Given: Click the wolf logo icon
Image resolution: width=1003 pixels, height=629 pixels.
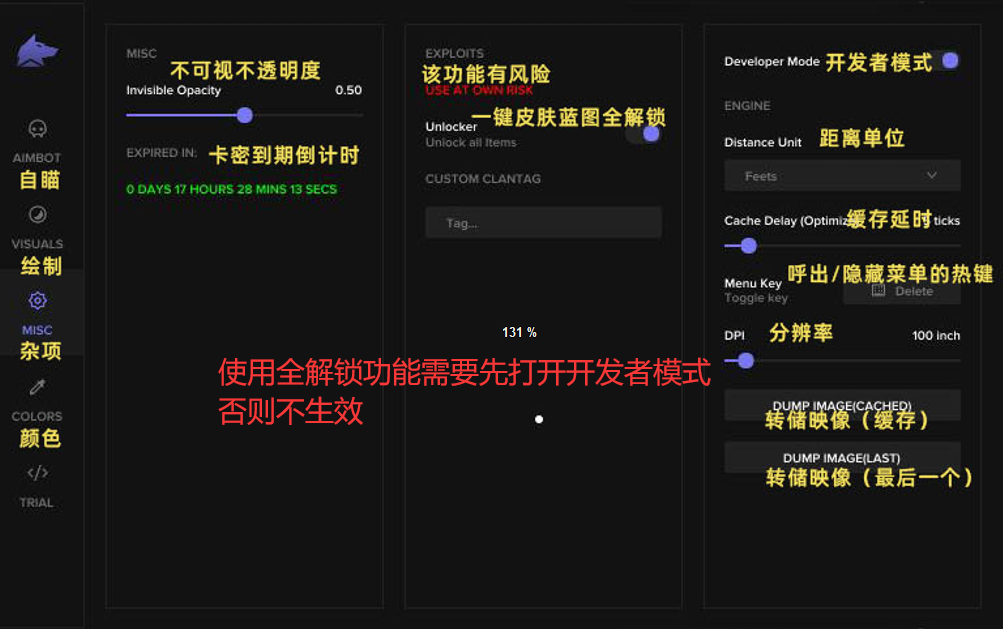Looking at the screenshot, I should (37, 51).
